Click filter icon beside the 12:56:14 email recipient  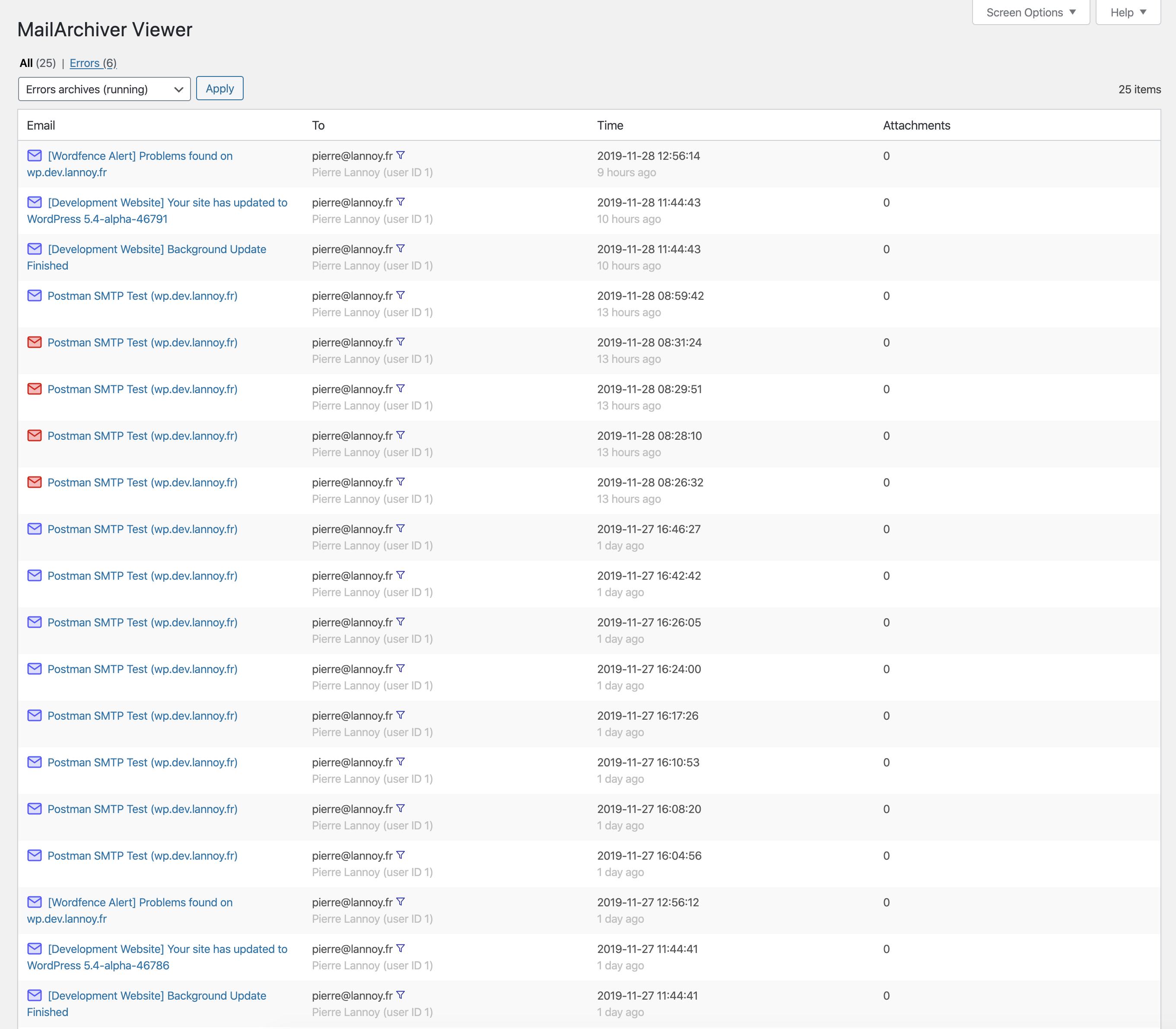(x=401, y=155)
